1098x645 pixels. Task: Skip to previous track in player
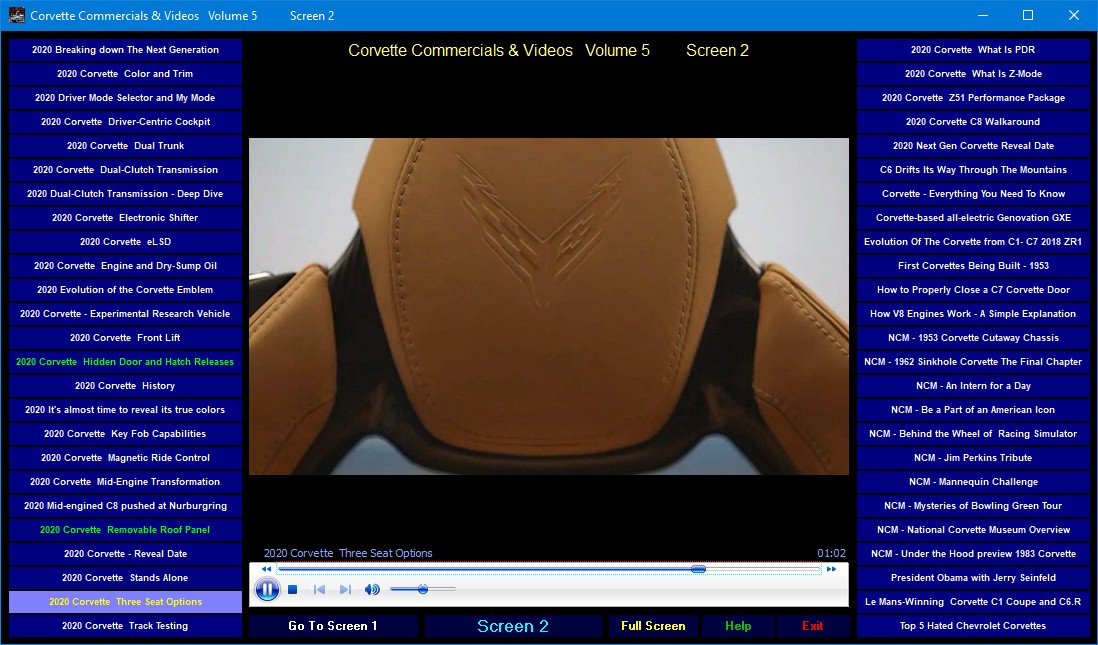(x=319, y=590)
